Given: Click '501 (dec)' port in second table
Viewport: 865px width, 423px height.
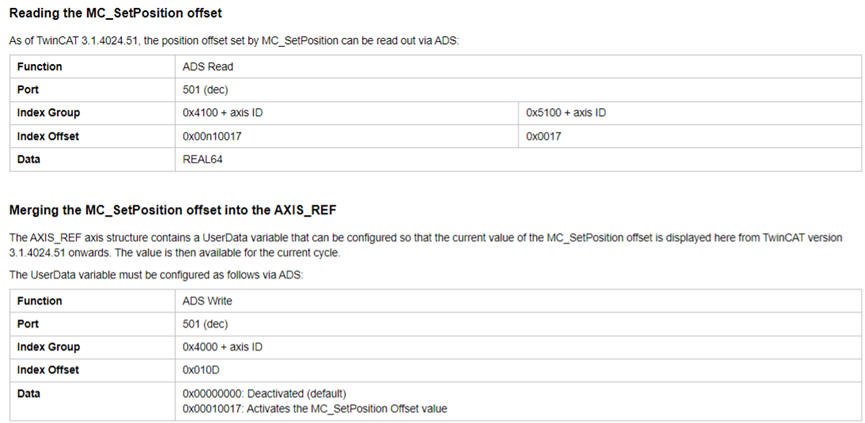Looking at the screenshot, I should click(205, 324).
